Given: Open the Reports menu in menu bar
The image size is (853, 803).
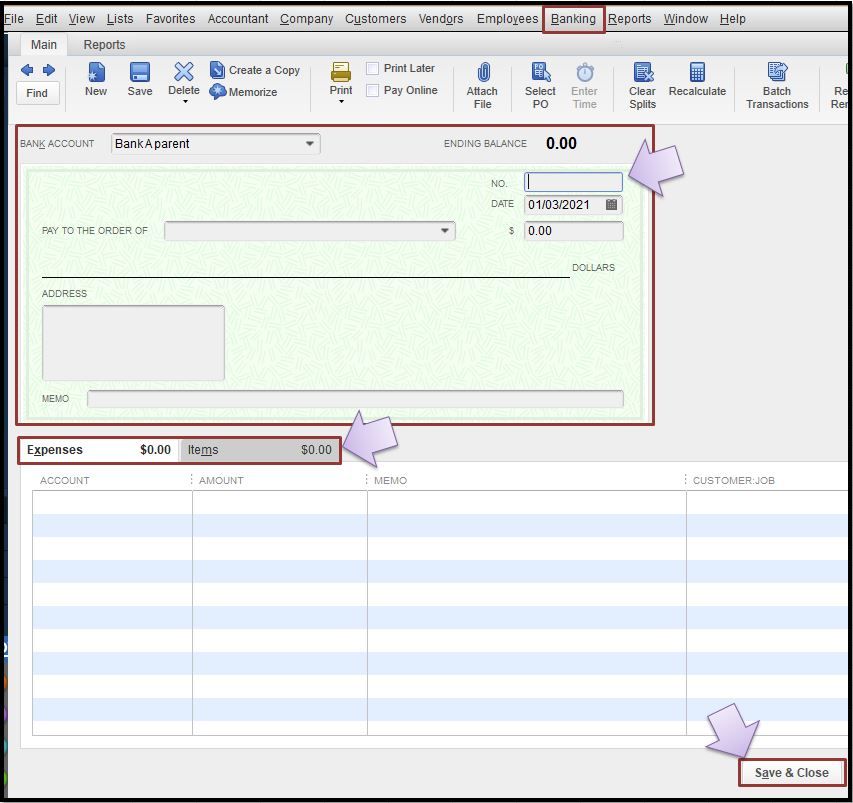Looking at the screenshot, I should click(x=629, y=18).
